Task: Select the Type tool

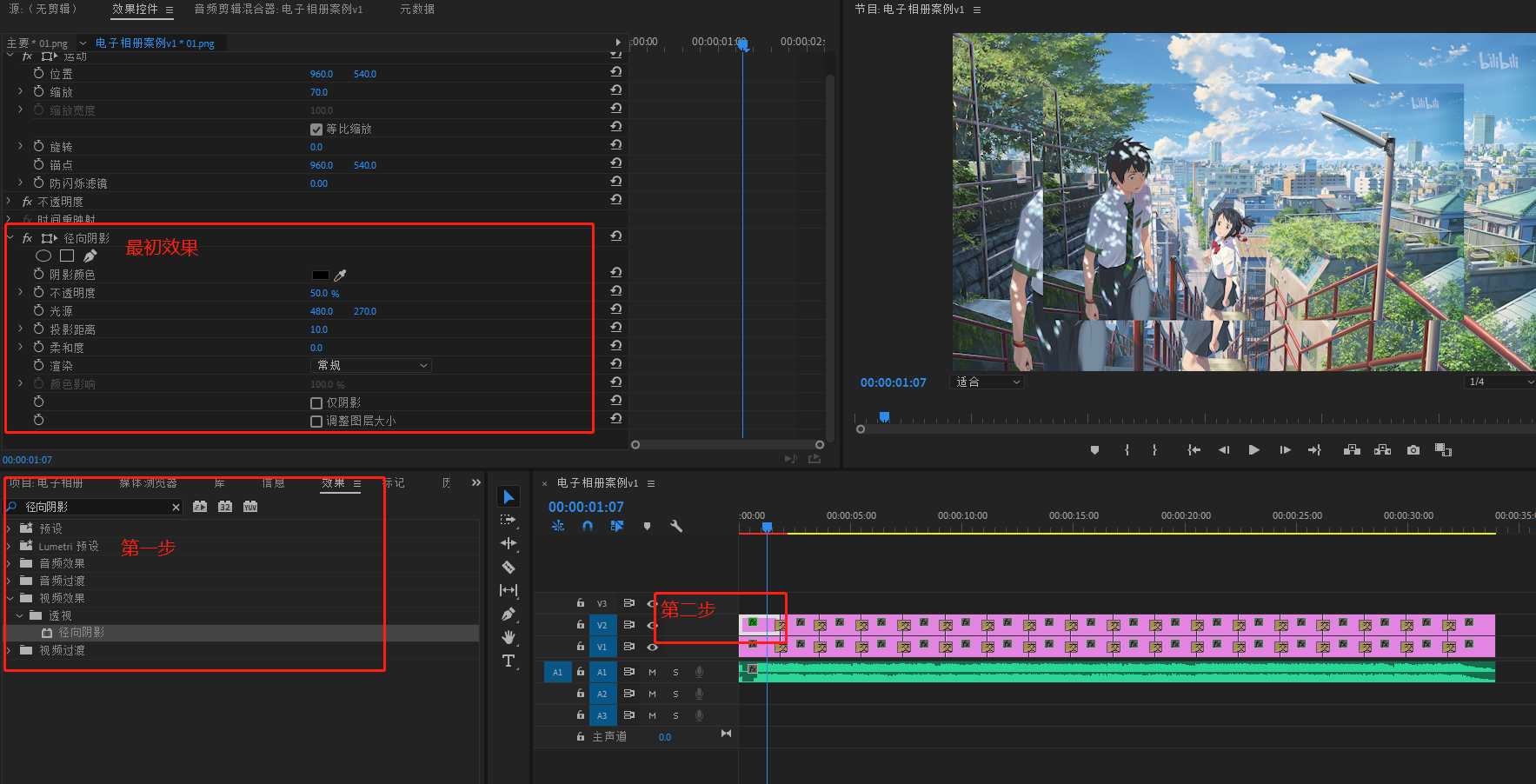Action: (509, 661)
